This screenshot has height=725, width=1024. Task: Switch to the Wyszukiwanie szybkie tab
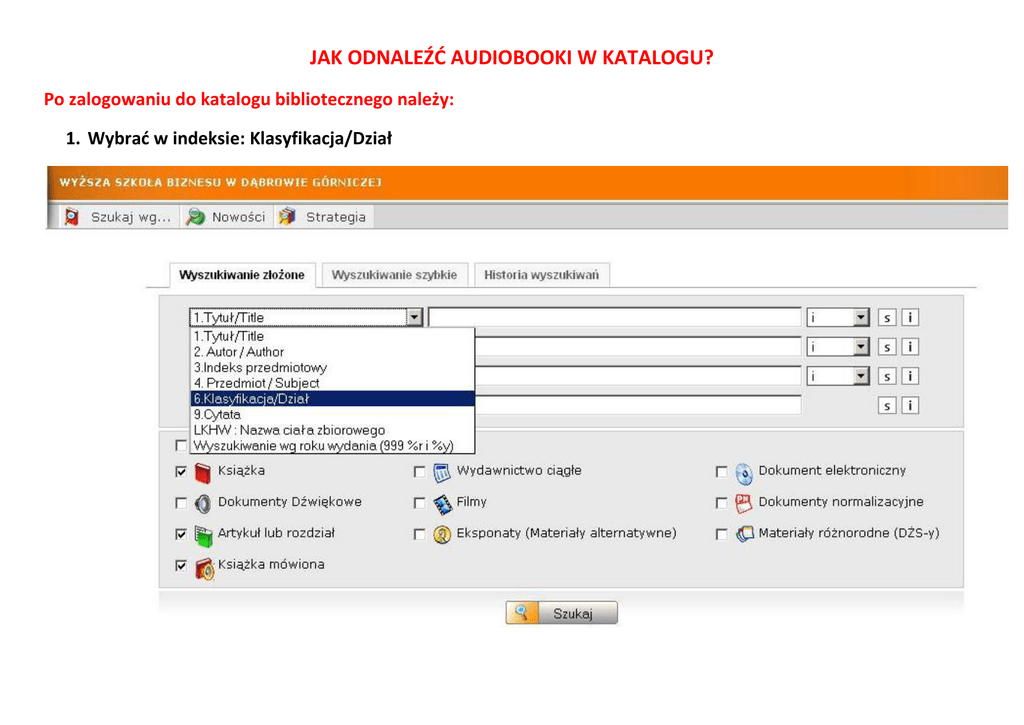tap(394, 275)
